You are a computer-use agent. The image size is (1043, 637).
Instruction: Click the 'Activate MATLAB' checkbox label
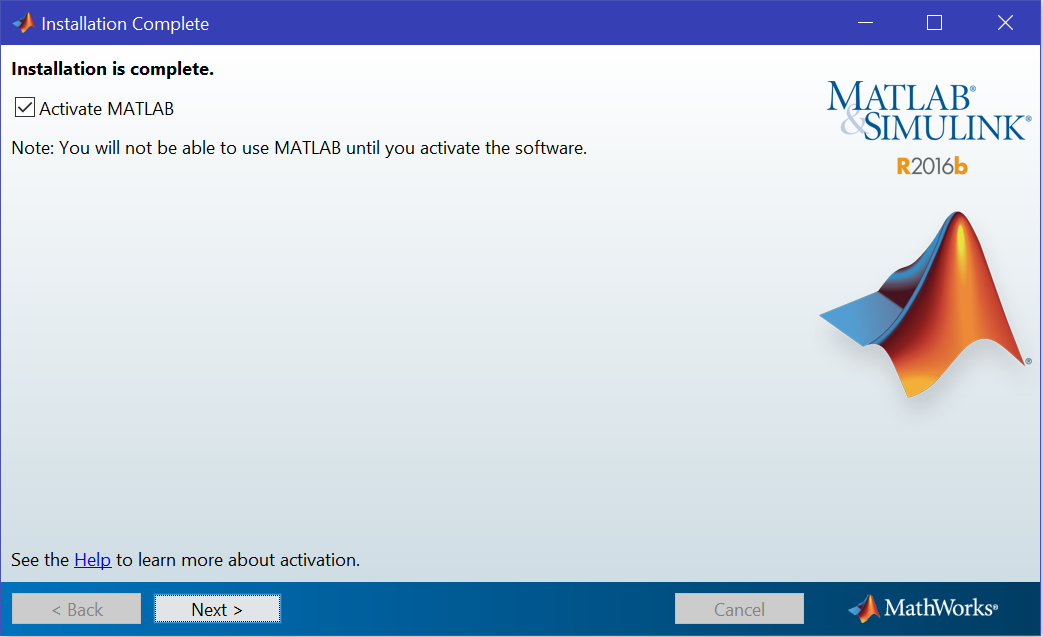(x=106, y=108)
